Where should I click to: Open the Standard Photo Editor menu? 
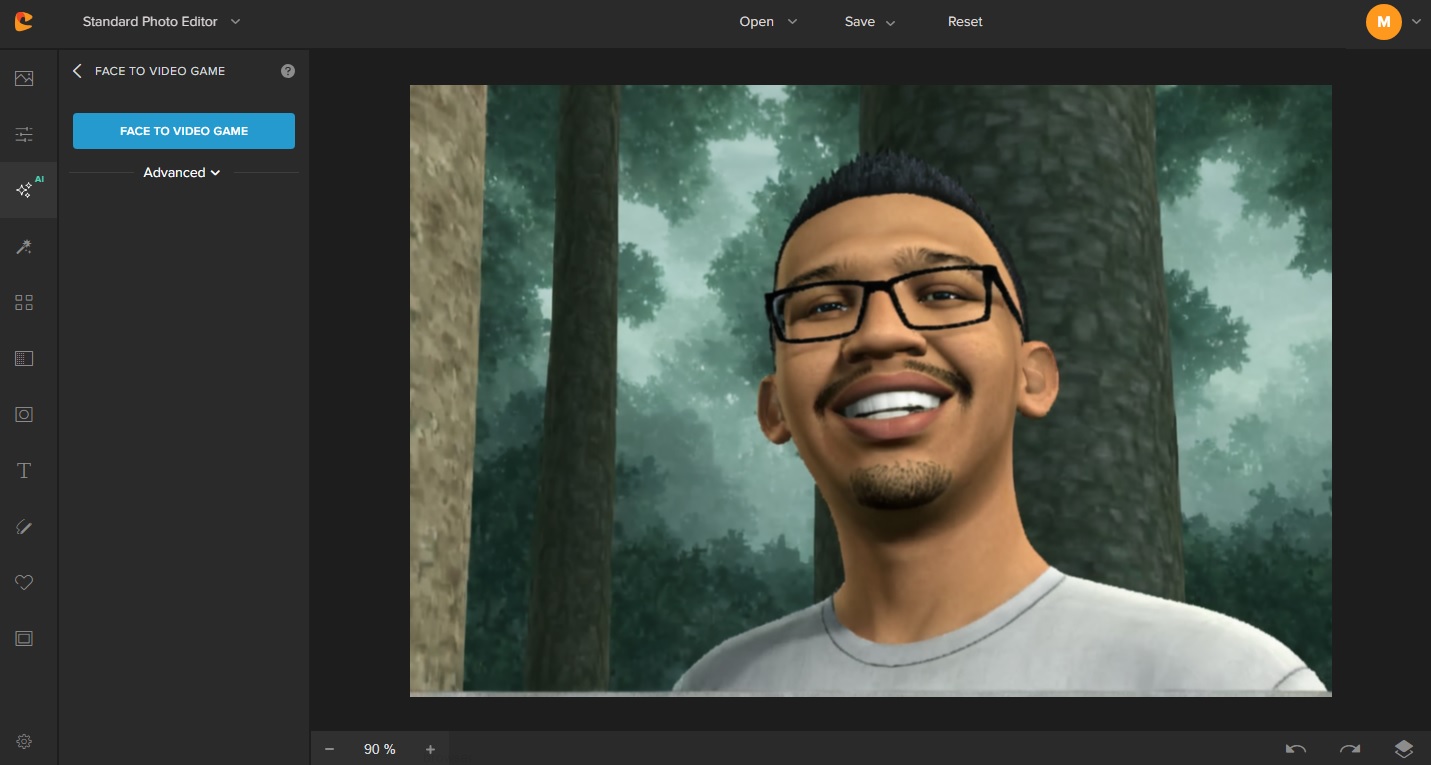[162, 21]
